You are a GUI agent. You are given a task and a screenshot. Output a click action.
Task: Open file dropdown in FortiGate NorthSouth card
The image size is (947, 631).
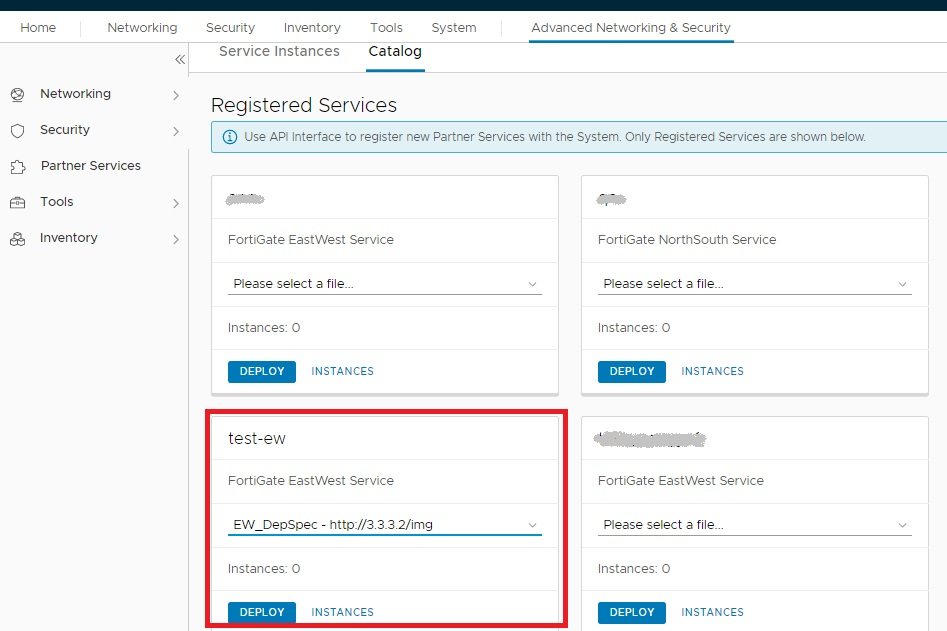click(x=754, y=284)
